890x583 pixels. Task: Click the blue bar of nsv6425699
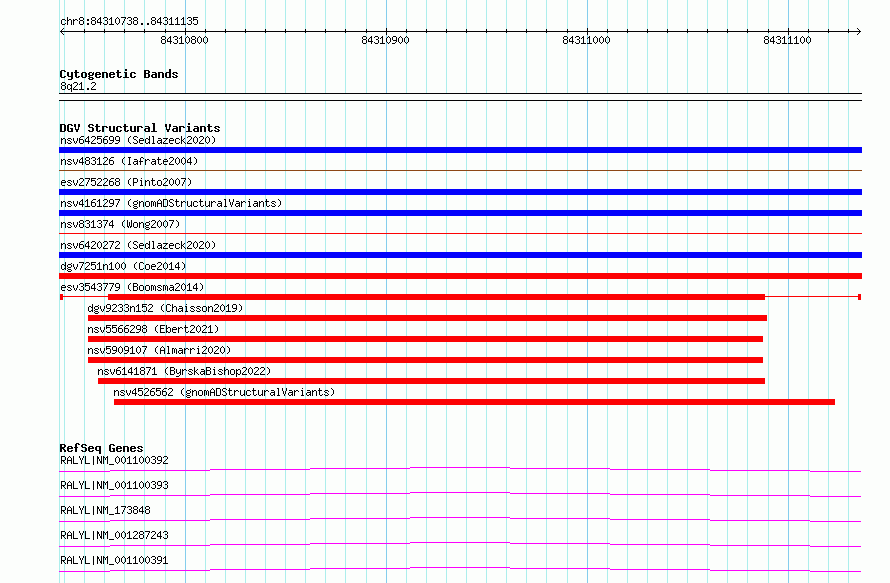click(x=460, y=150)
